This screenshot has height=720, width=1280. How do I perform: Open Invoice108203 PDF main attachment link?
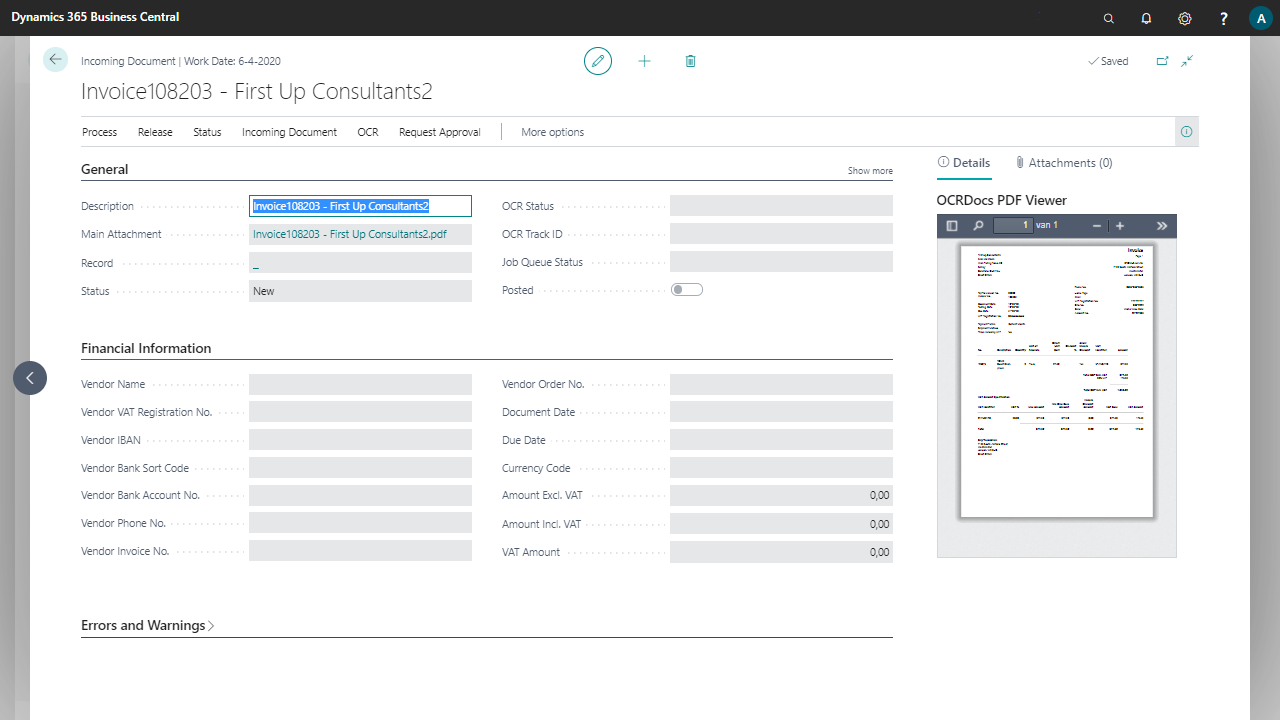(x=349, y=234)
